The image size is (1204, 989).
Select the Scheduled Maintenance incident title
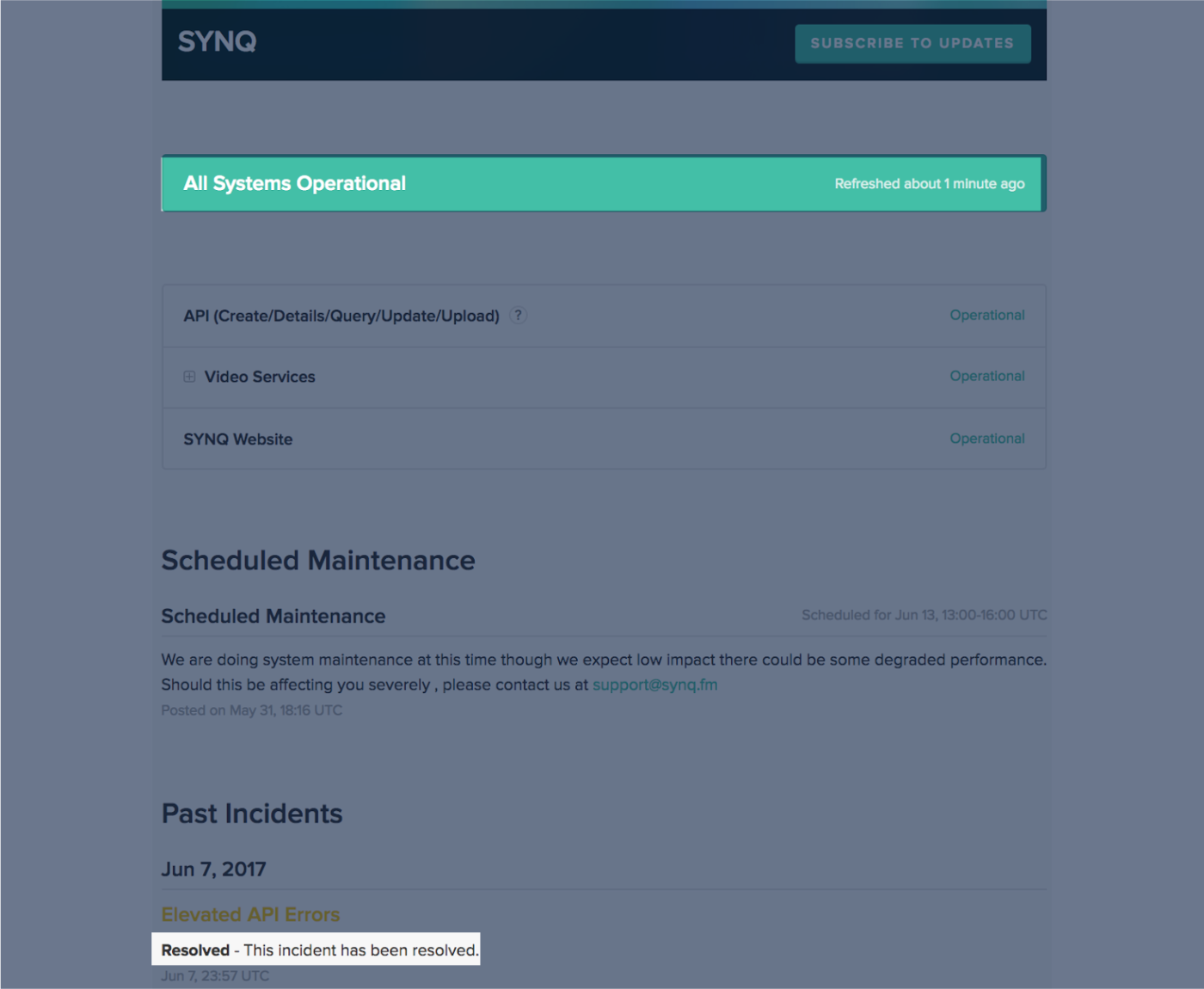[273, 616]
